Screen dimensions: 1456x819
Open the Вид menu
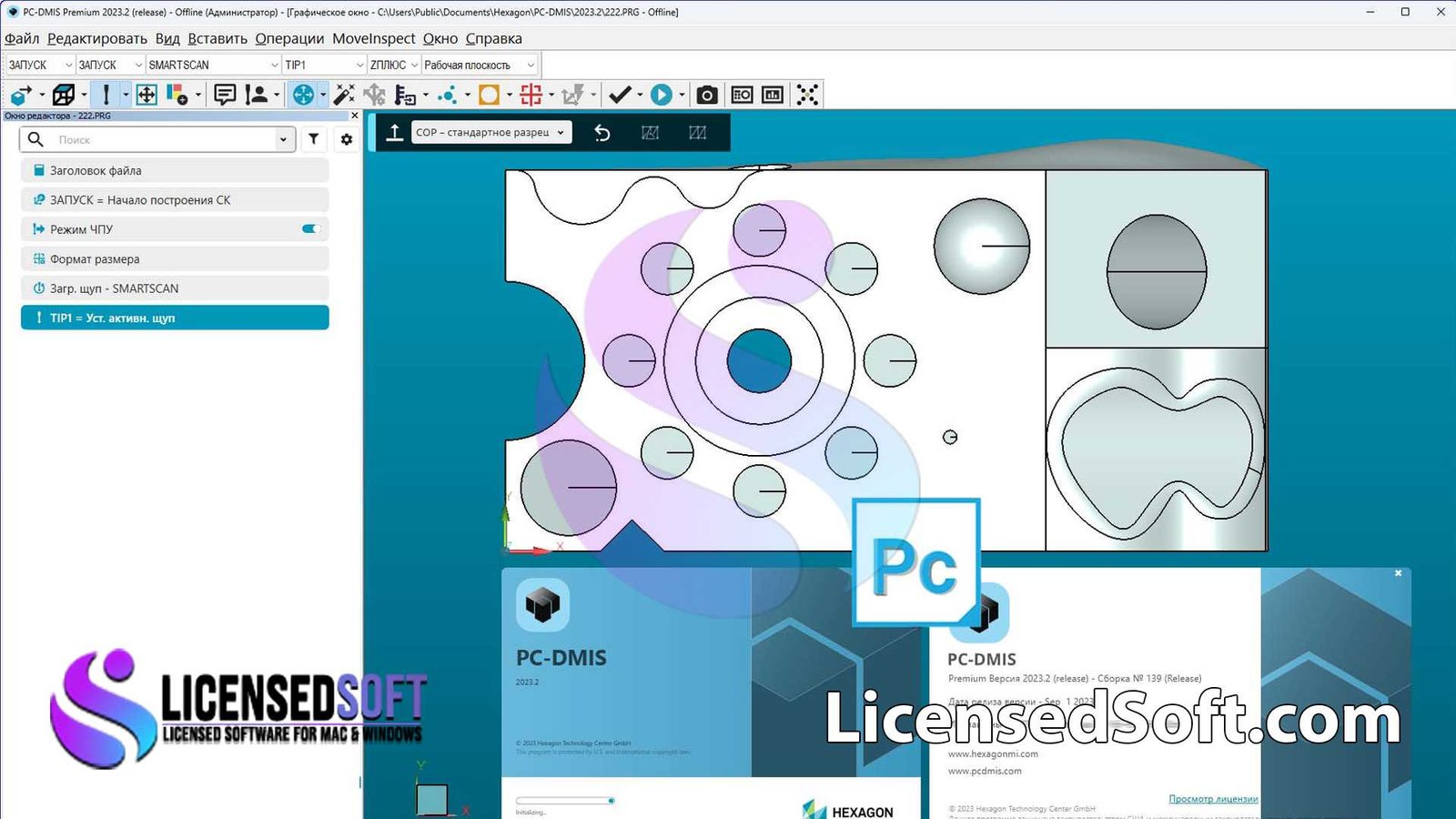click(167, 38)
